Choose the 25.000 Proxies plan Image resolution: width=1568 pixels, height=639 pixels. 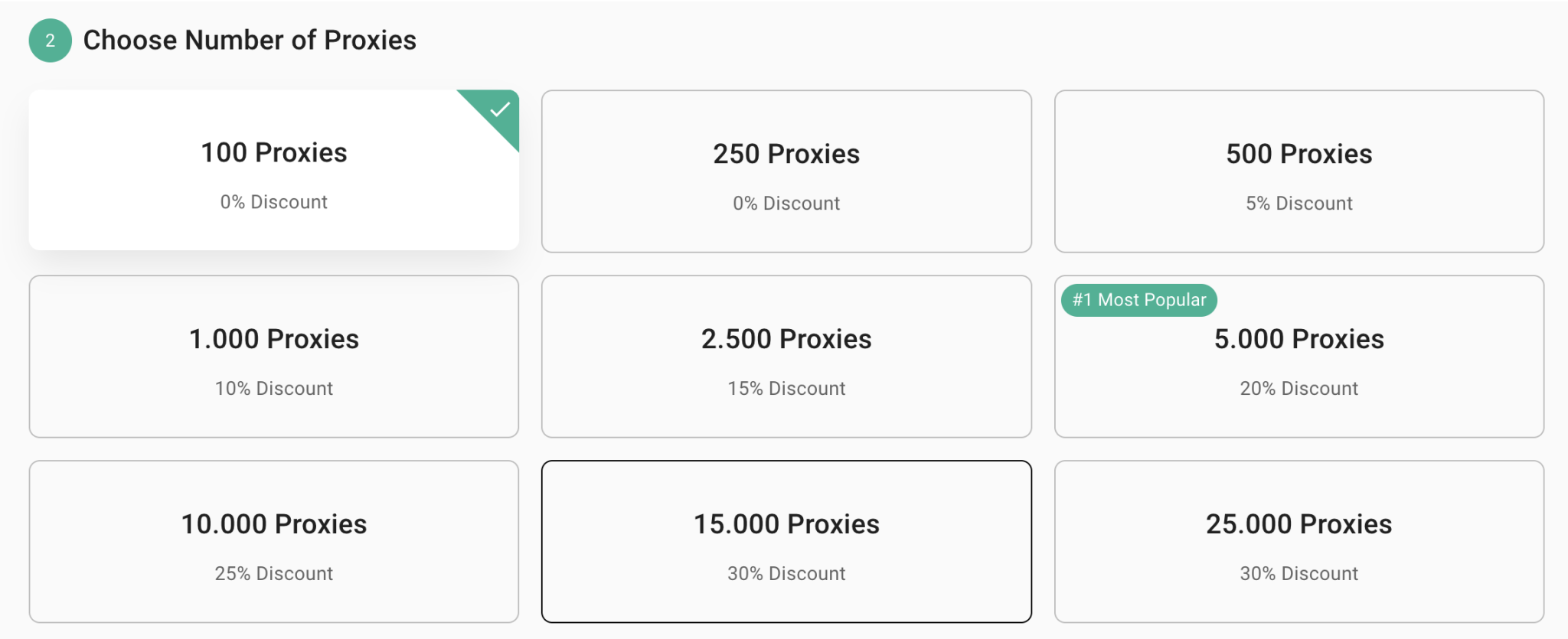(x=1298, y=541)
